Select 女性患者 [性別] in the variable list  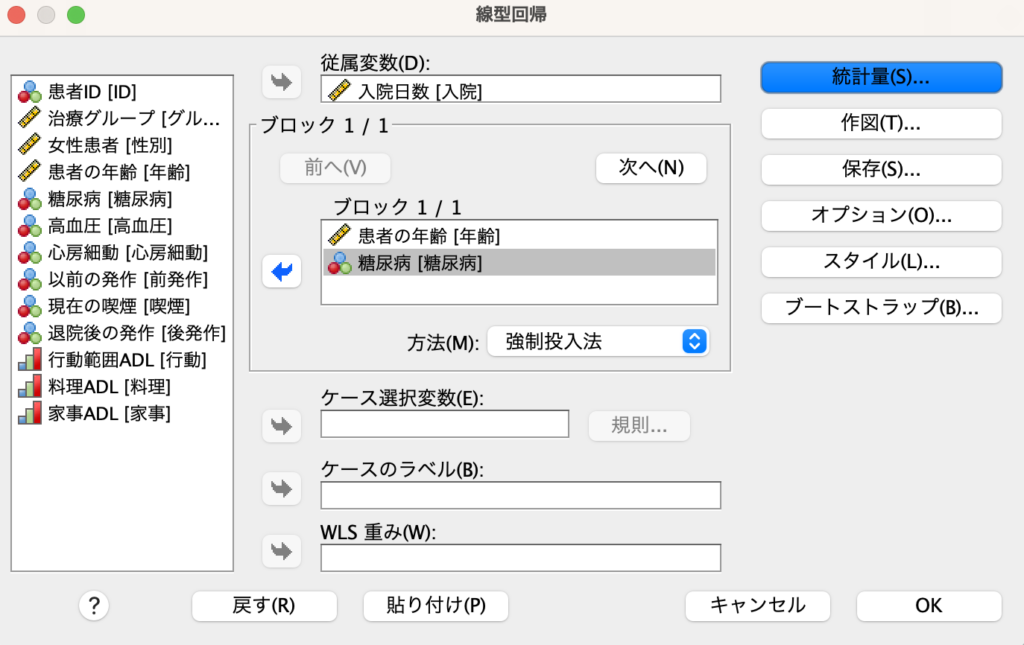(x=110, y=145)
